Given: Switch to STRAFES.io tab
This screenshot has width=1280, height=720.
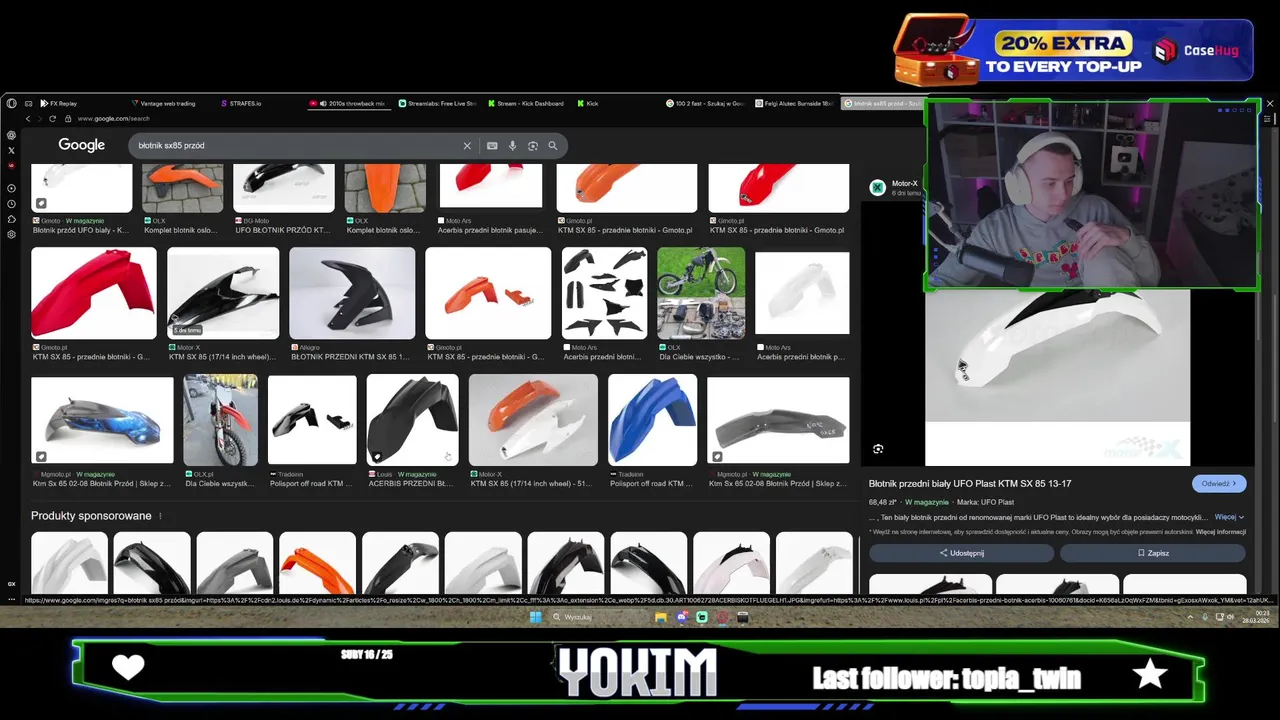Looking at the screenshot, I should pyautogui.click(x=240, y=103).
